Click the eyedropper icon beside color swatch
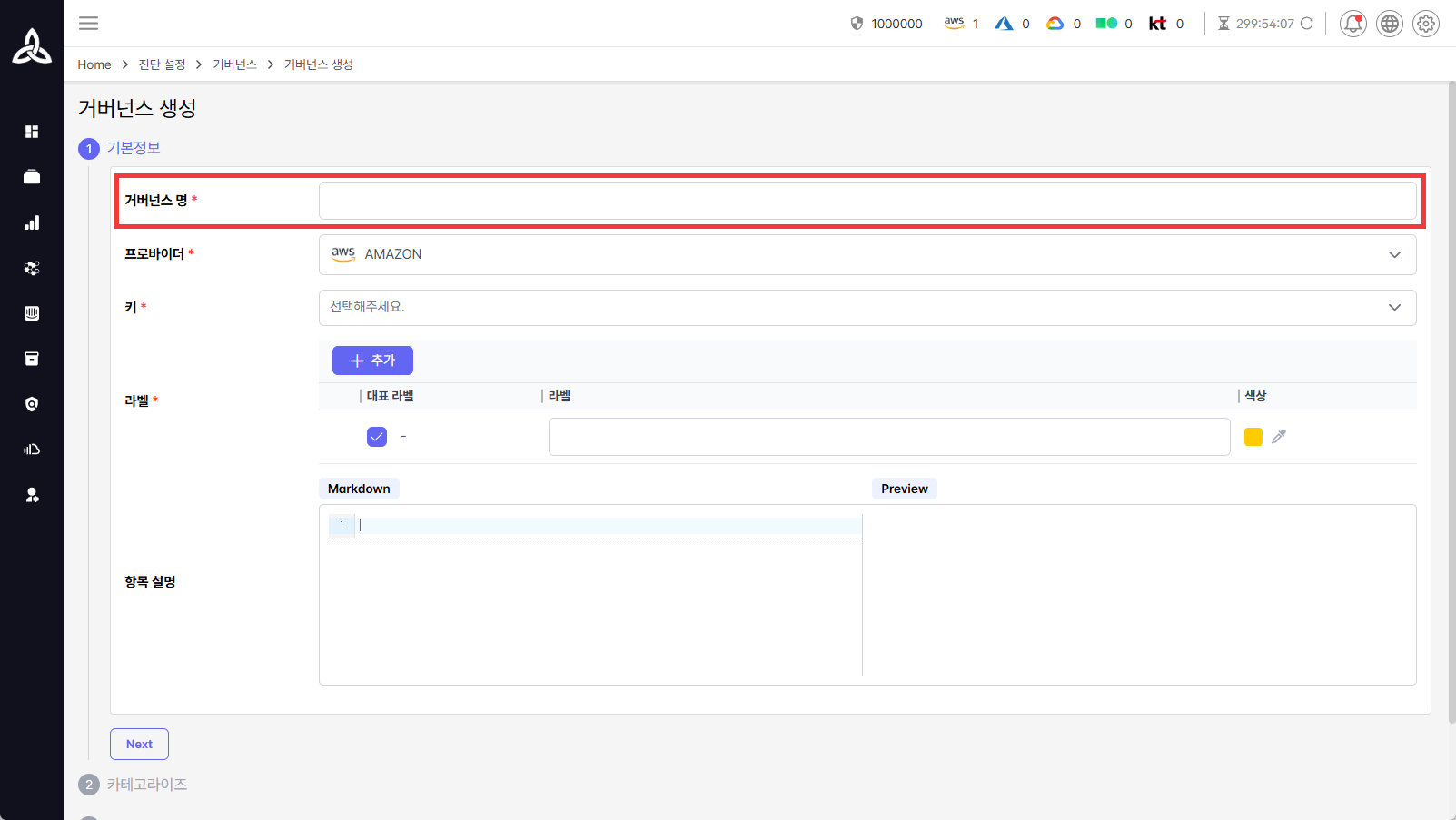 click(1279, 437)
